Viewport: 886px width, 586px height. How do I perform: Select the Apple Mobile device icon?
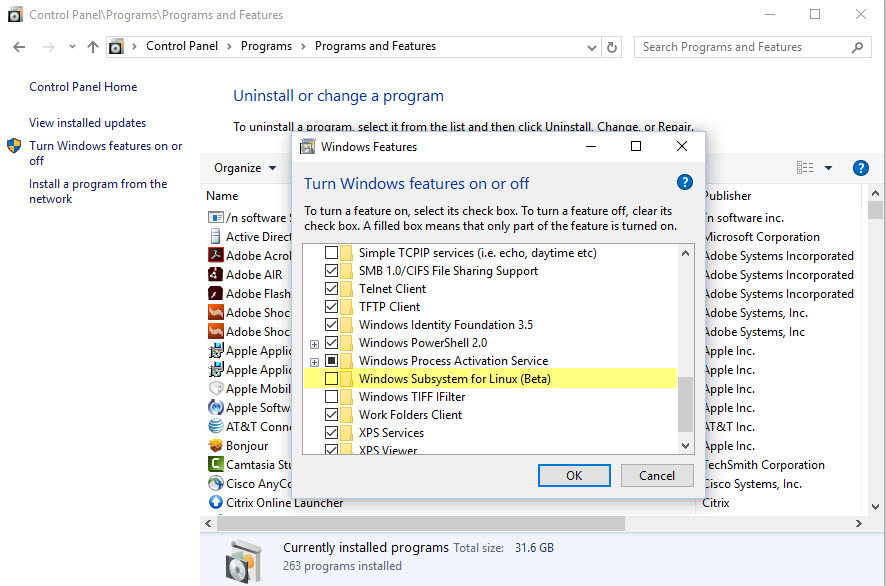pyautogui.click(x=215, y=388)
